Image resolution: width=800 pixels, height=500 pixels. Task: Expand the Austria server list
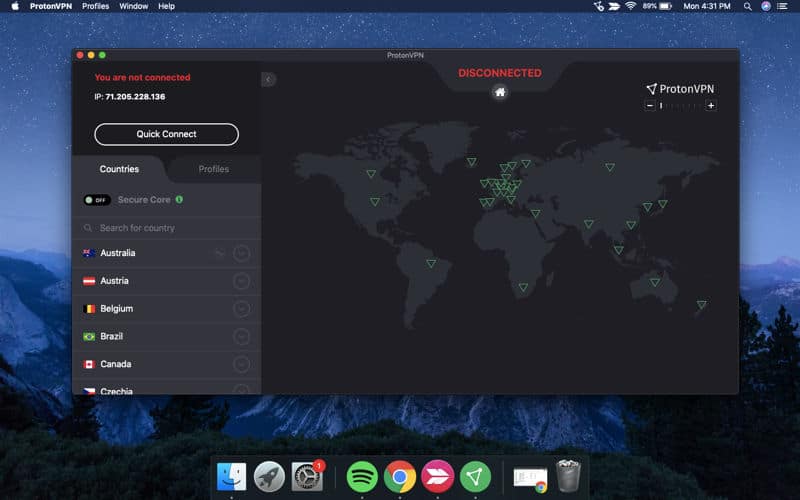[241, 281]
